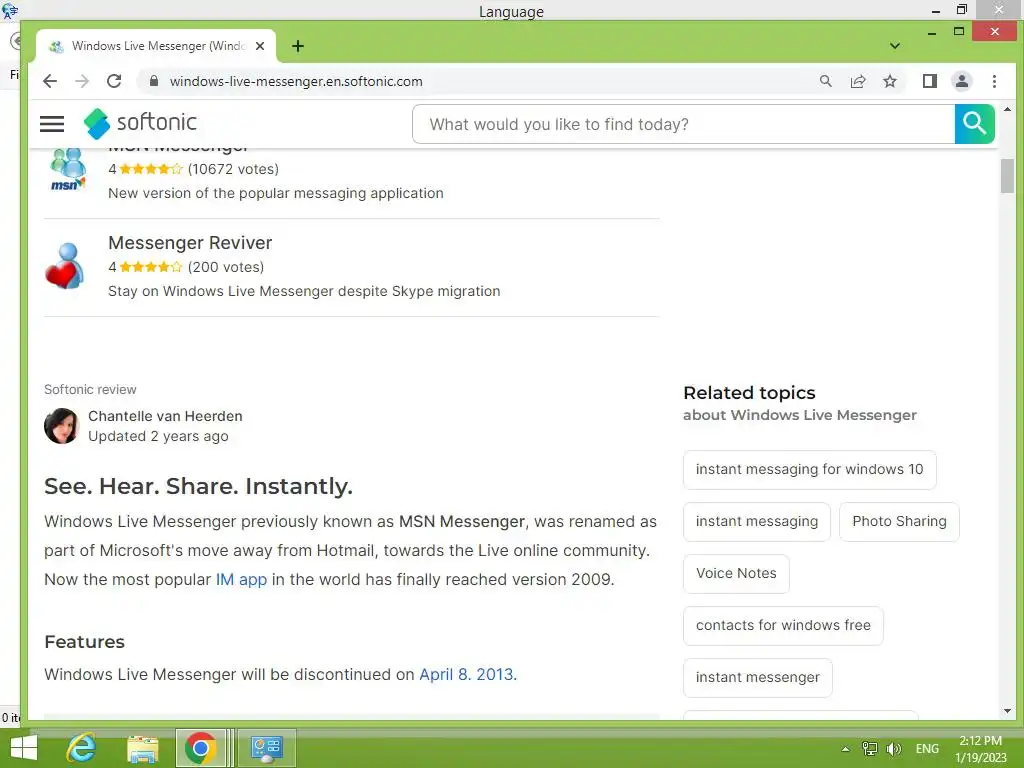This screenshot has width=1024, height=768.
Task: Click reviewer avatar photo
Action: click(x=61, y=426)
